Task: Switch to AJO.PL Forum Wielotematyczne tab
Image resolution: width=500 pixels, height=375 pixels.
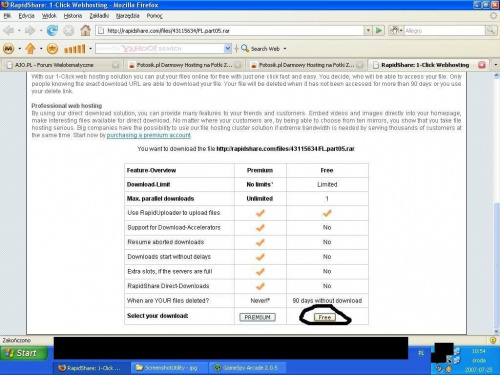Action: pyautogui.click(x=62, y=65)
